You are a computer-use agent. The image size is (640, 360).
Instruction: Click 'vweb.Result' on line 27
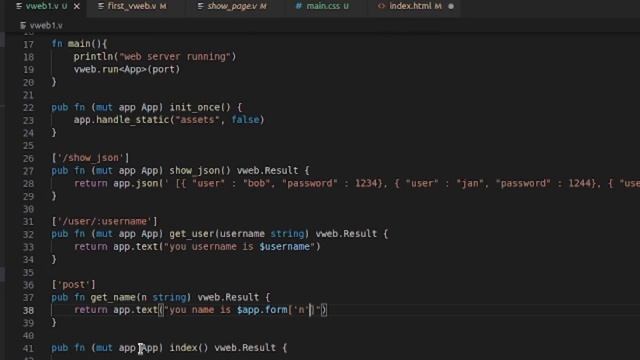click(267, 170)
